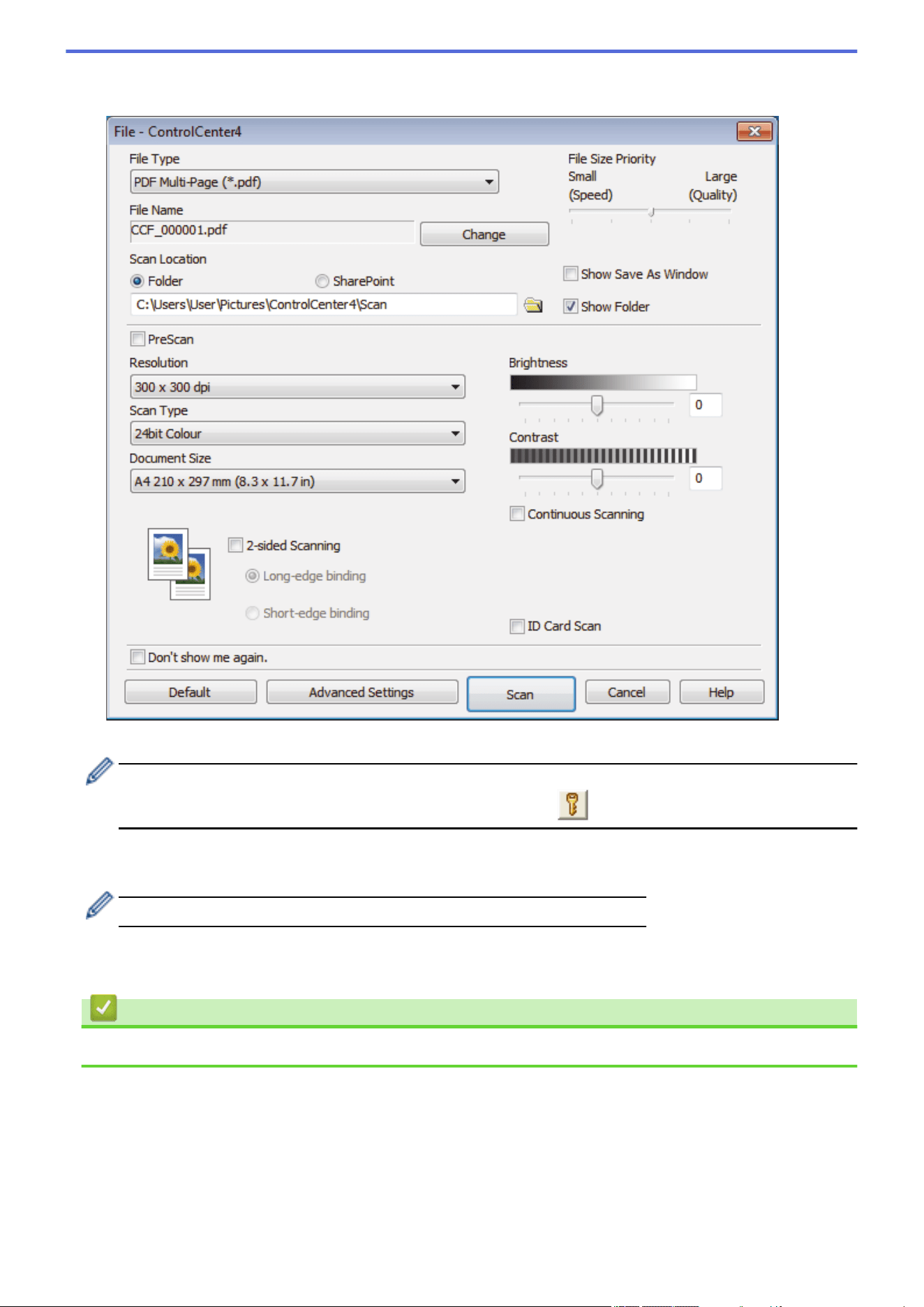Viewport: 924px width, 1307px height.
Task: Open the File Type dropdown
Action: [x=314, y=182]
